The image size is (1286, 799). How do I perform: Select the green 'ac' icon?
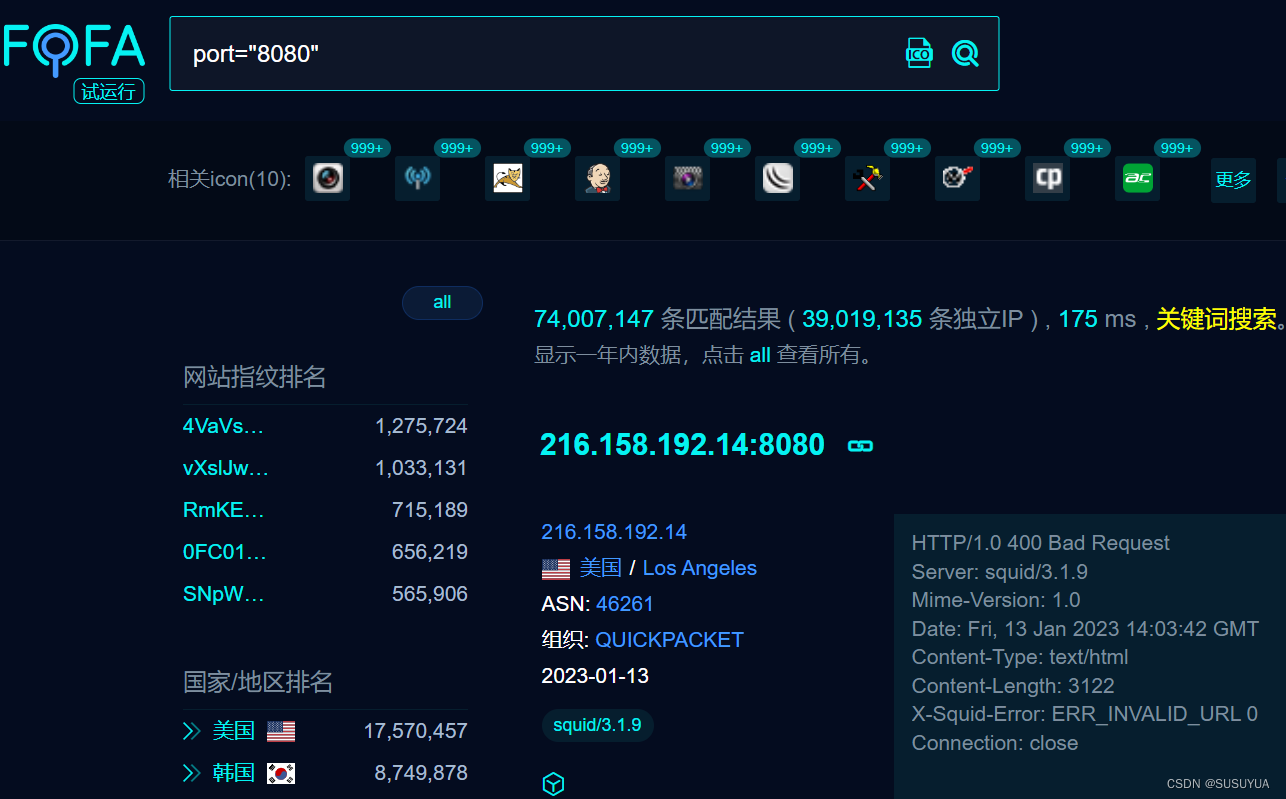pyautogui.click(x=1138, y=179)
